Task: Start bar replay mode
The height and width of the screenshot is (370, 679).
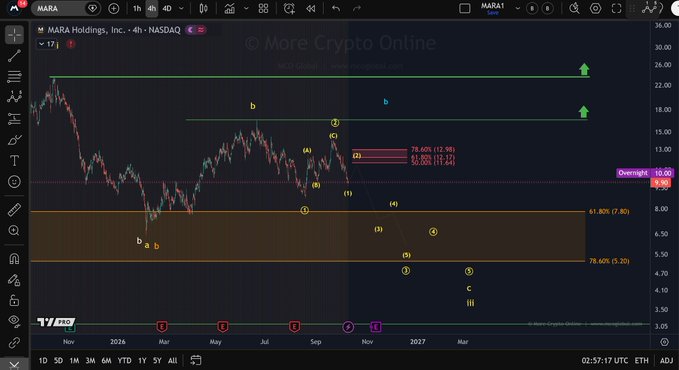Action: tap(311, 8)
